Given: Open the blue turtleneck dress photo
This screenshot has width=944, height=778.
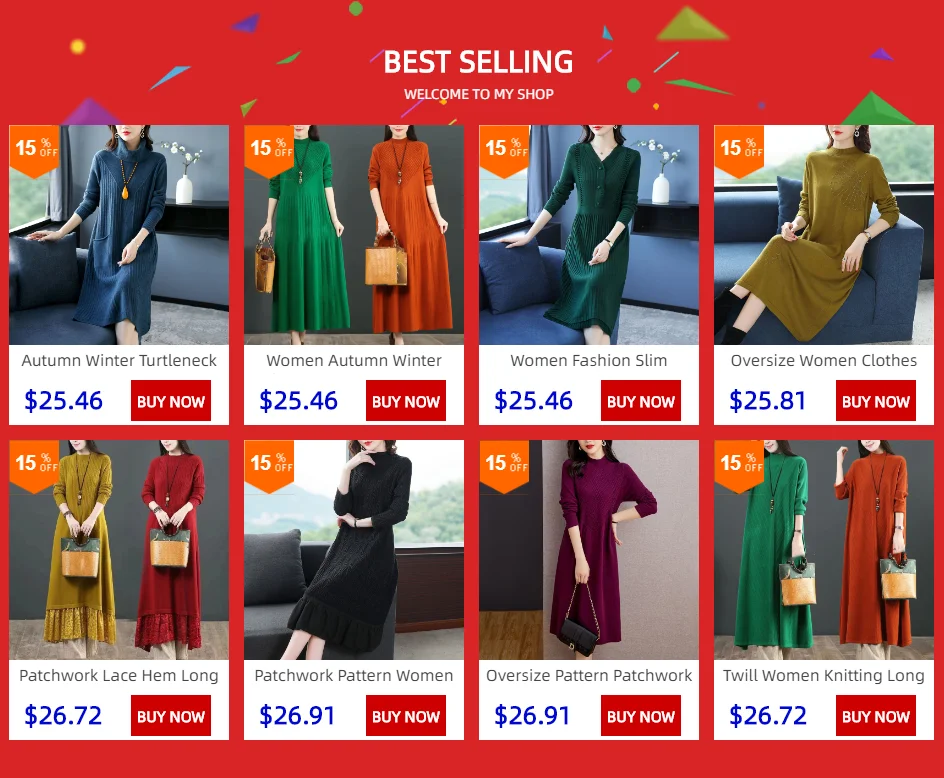Looking at the screenshot, I should [x=119, y=235].
